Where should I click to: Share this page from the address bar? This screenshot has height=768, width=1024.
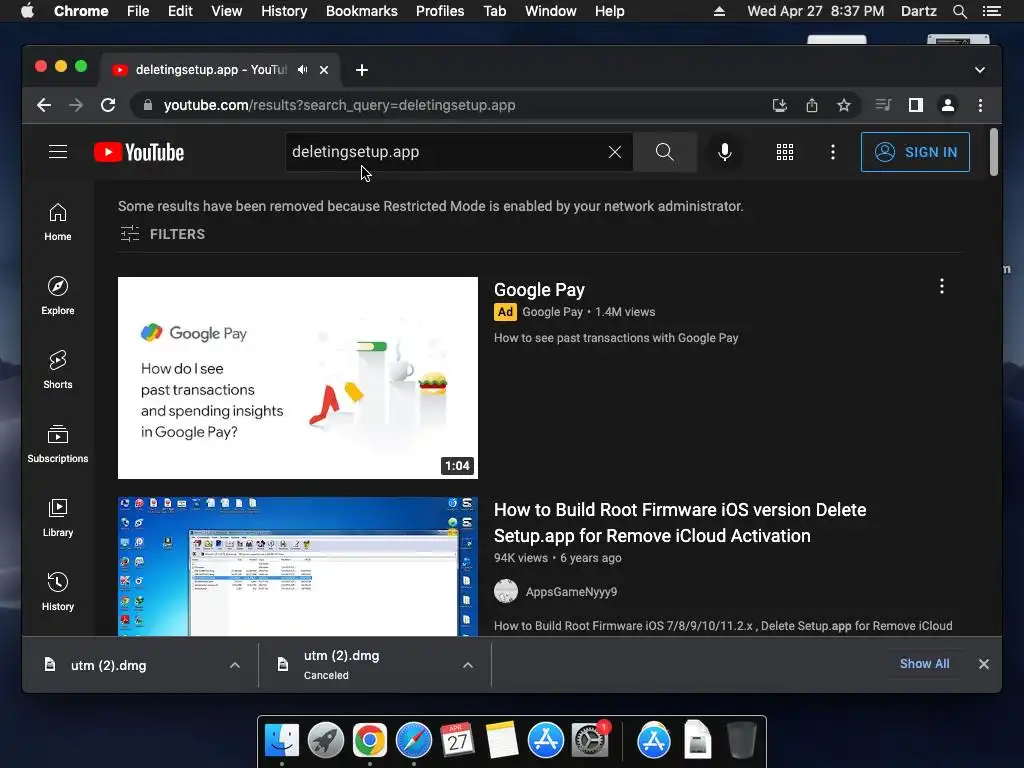(812, 105)
